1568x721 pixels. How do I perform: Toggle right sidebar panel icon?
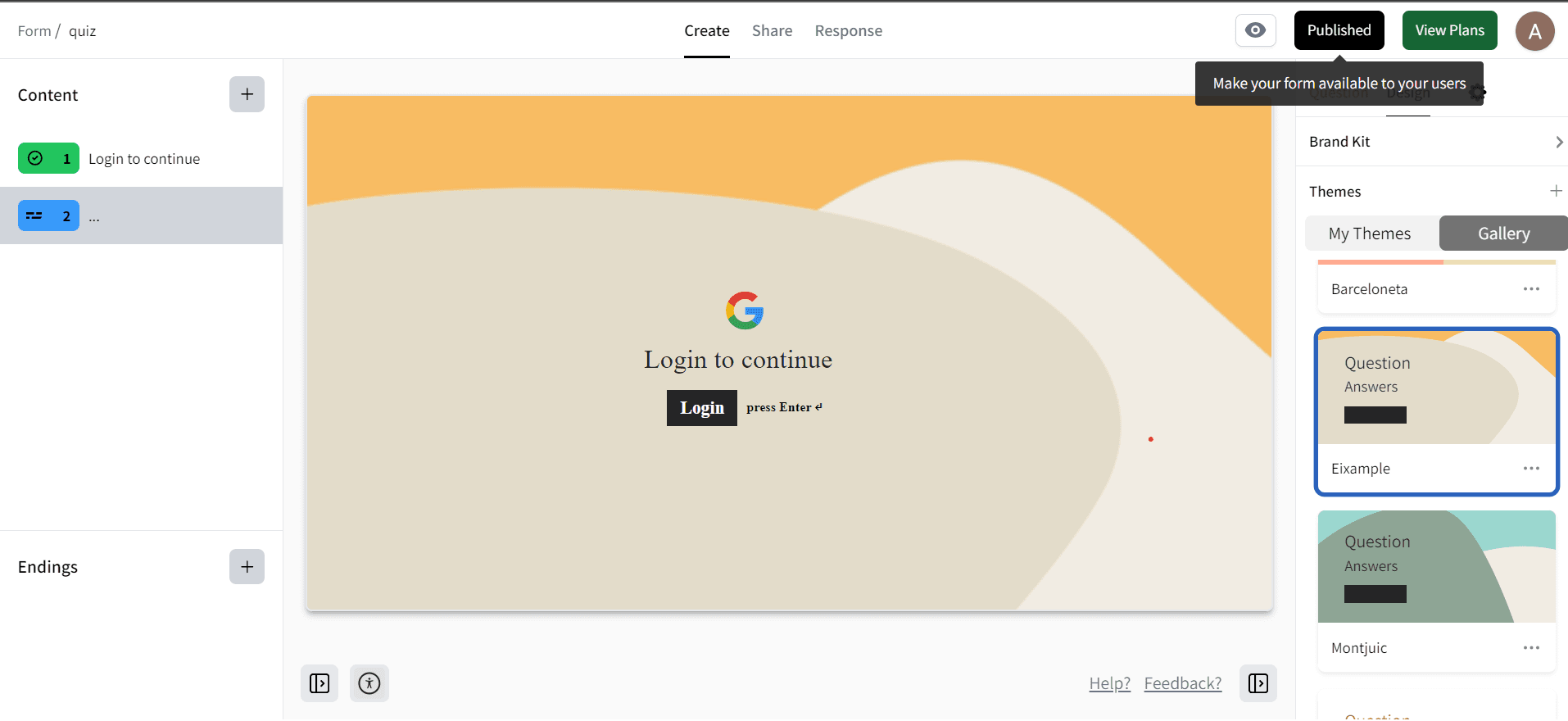click(x=1258, y=683)
